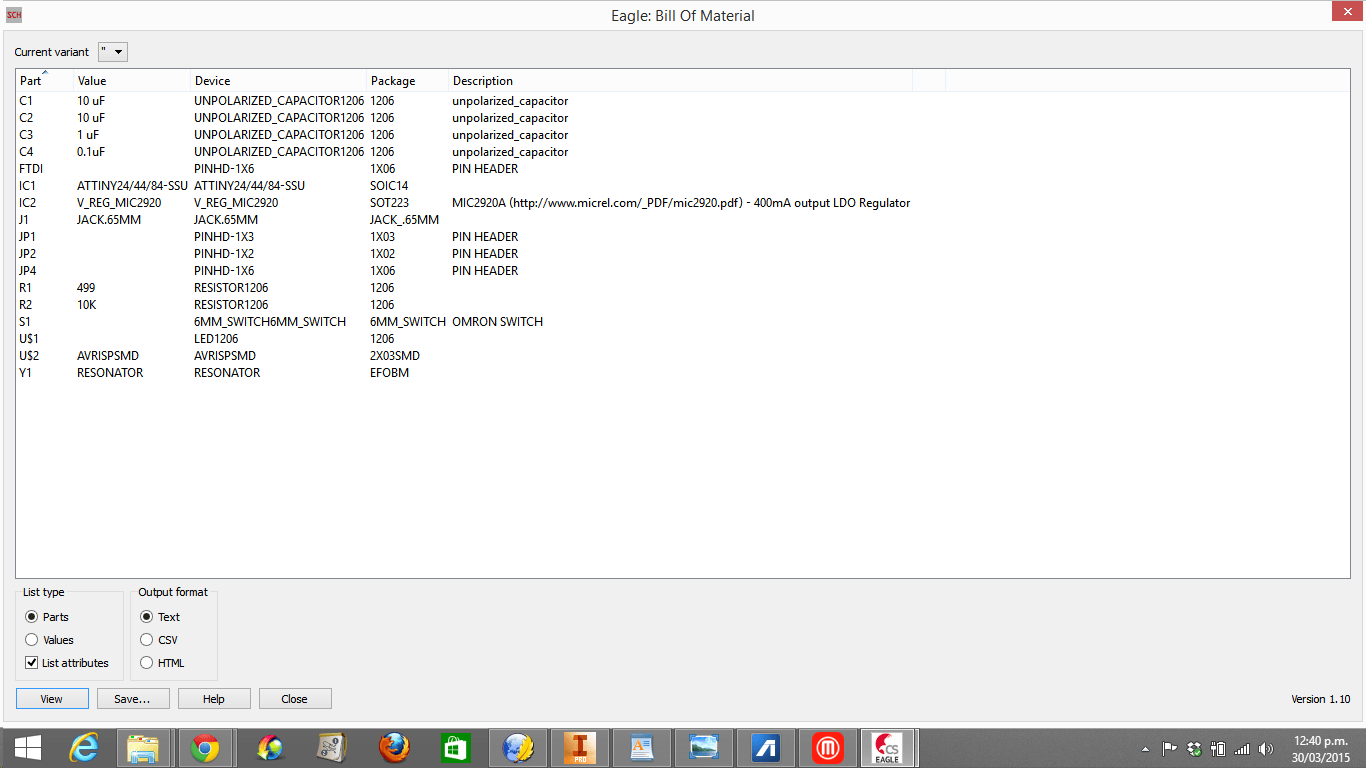1366x768 pixels.
Task: Open the blue Autodesk A taskbar icon
Action: 766,748
